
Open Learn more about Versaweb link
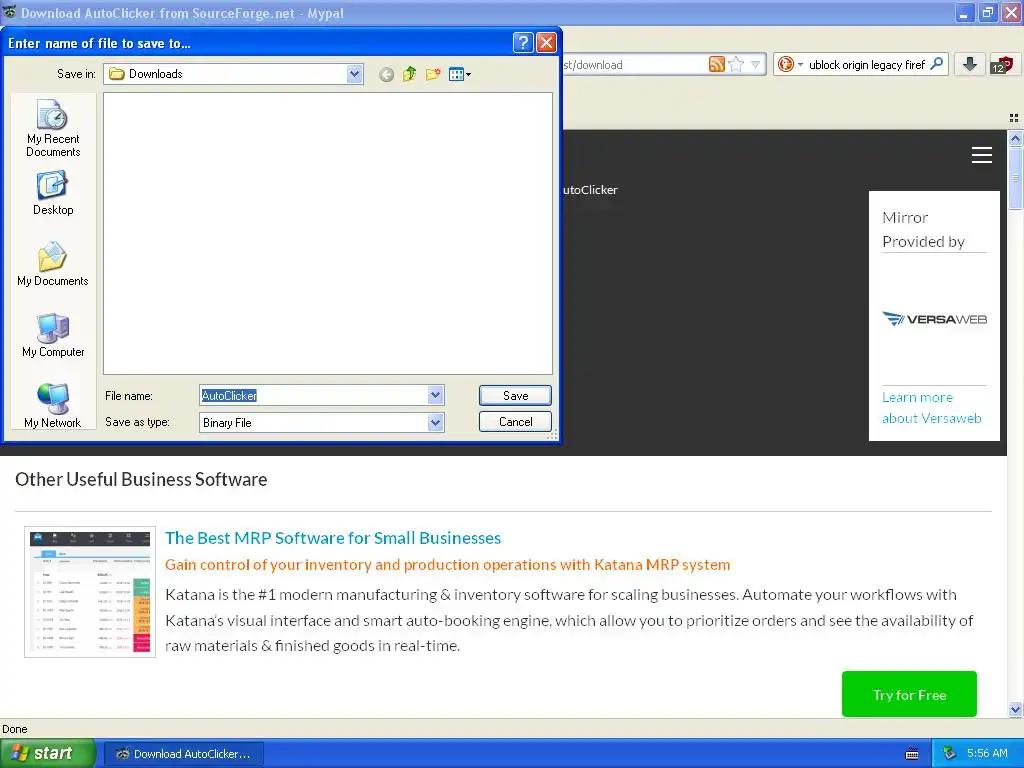tap(931, 408)
